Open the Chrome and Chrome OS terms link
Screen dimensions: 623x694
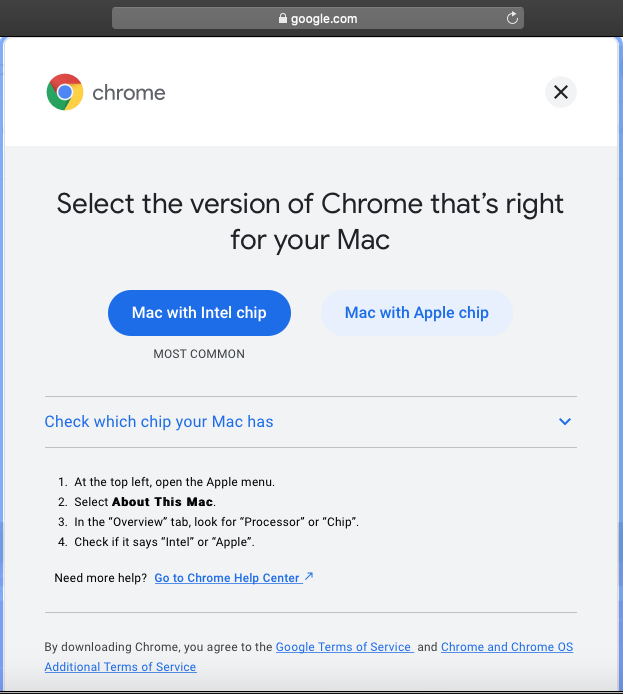(x=309, y=657)
